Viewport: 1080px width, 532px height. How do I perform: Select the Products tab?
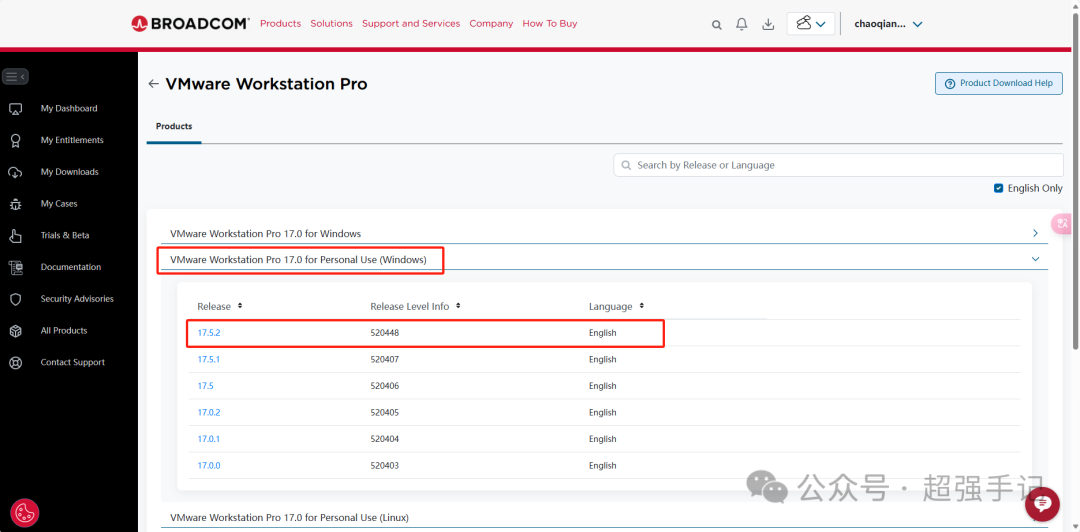pos(174,126)
